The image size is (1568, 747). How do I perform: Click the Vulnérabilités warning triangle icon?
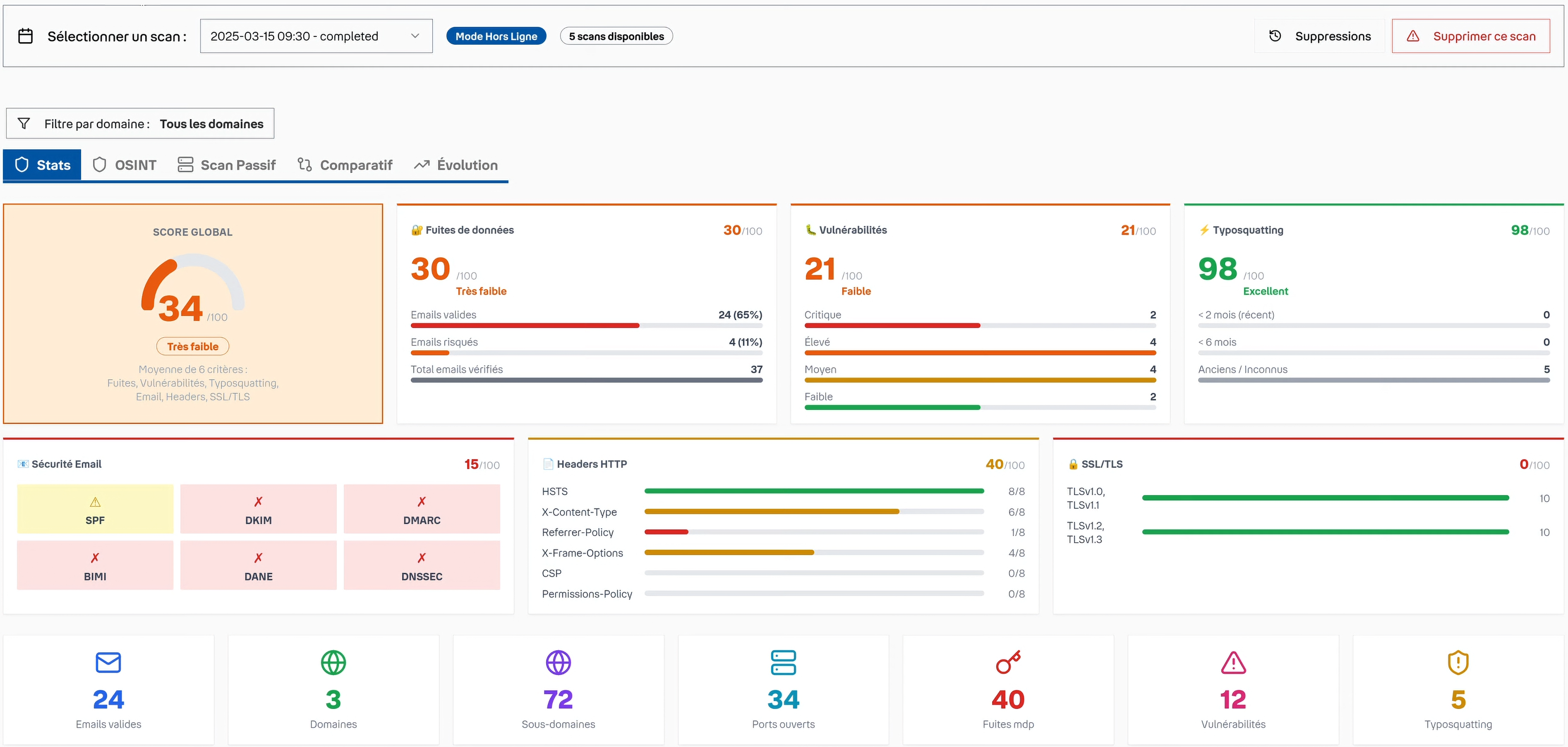point(1233,663)
